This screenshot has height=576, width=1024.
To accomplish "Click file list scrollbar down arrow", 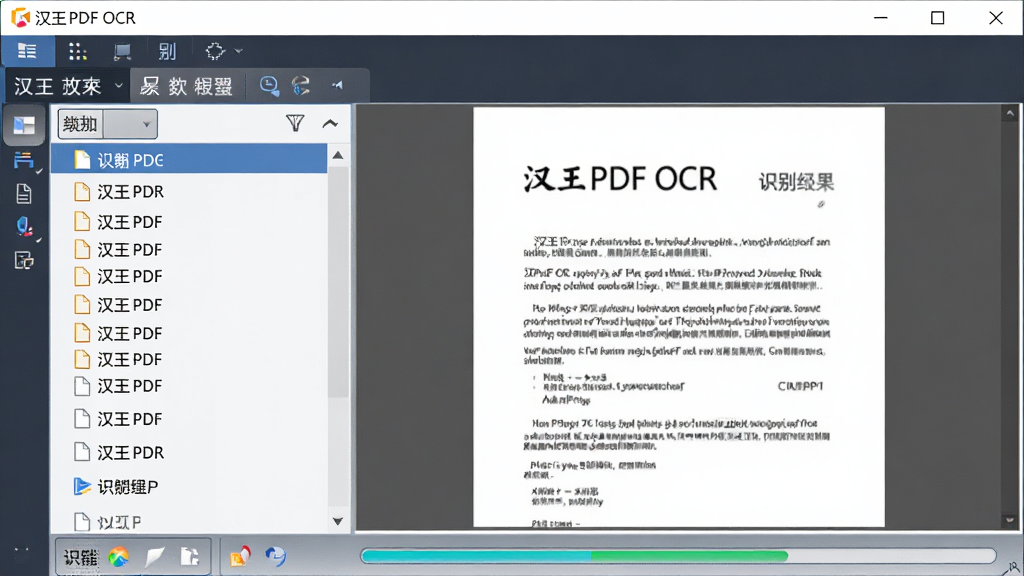I will click(x=338, y=521).
